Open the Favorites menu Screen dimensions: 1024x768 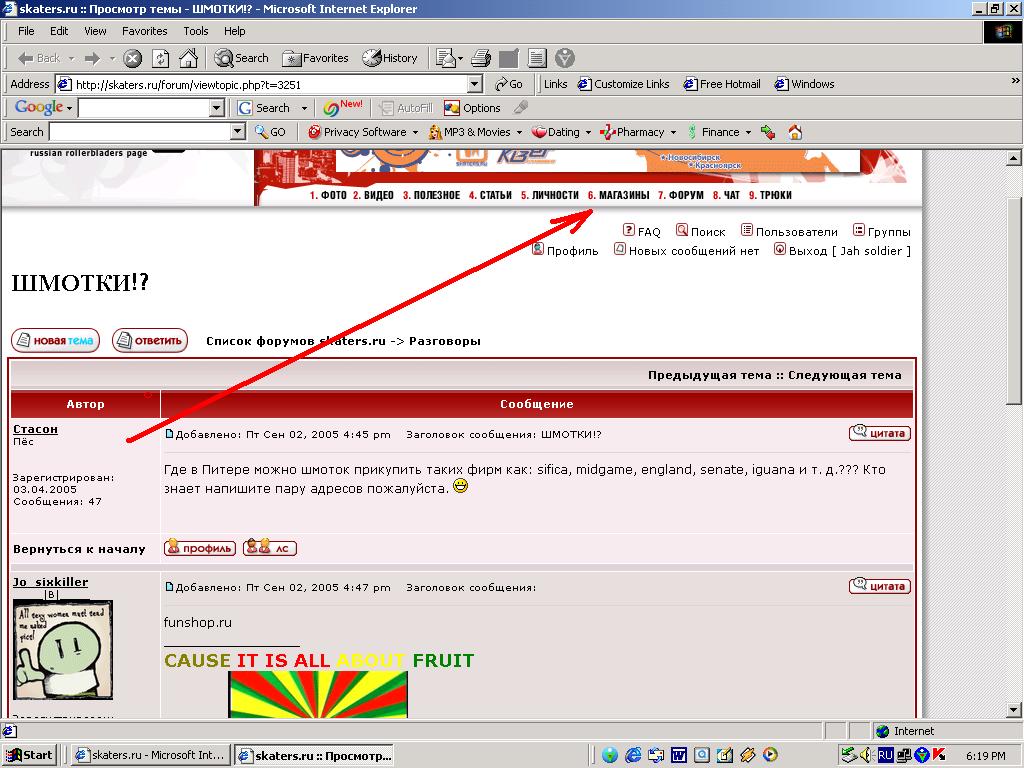(x=145, y=31)
